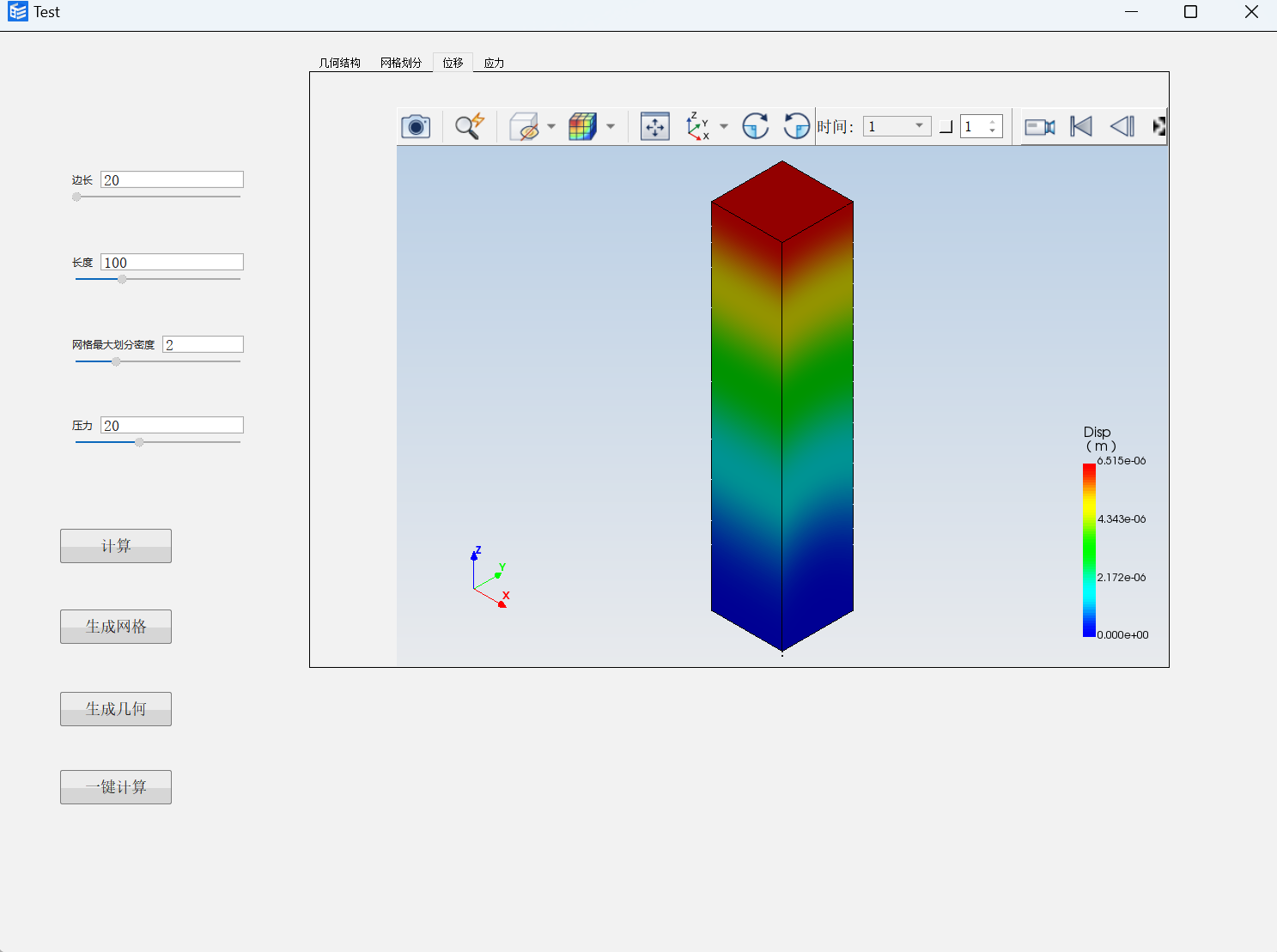Toggle the checkbox next to time spinner
Screen dimensions: 1277x952
pyautogui.click(x=946, y=127)
